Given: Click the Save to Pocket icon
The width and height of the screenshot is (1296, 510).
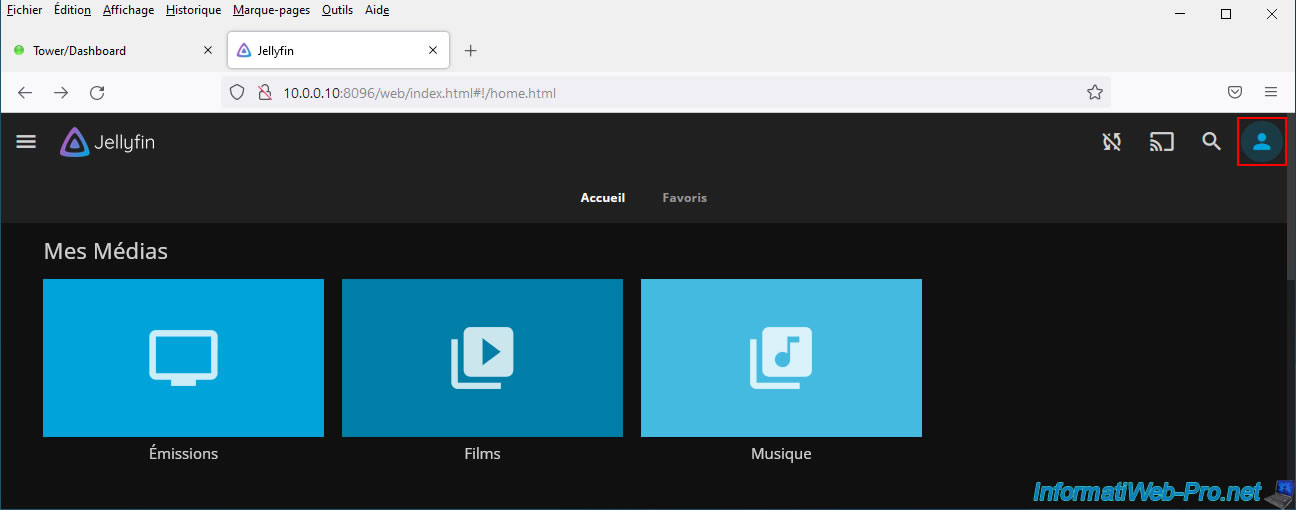Looking at the screenshot, I should pyautogui.click(x=1235, y=93).
